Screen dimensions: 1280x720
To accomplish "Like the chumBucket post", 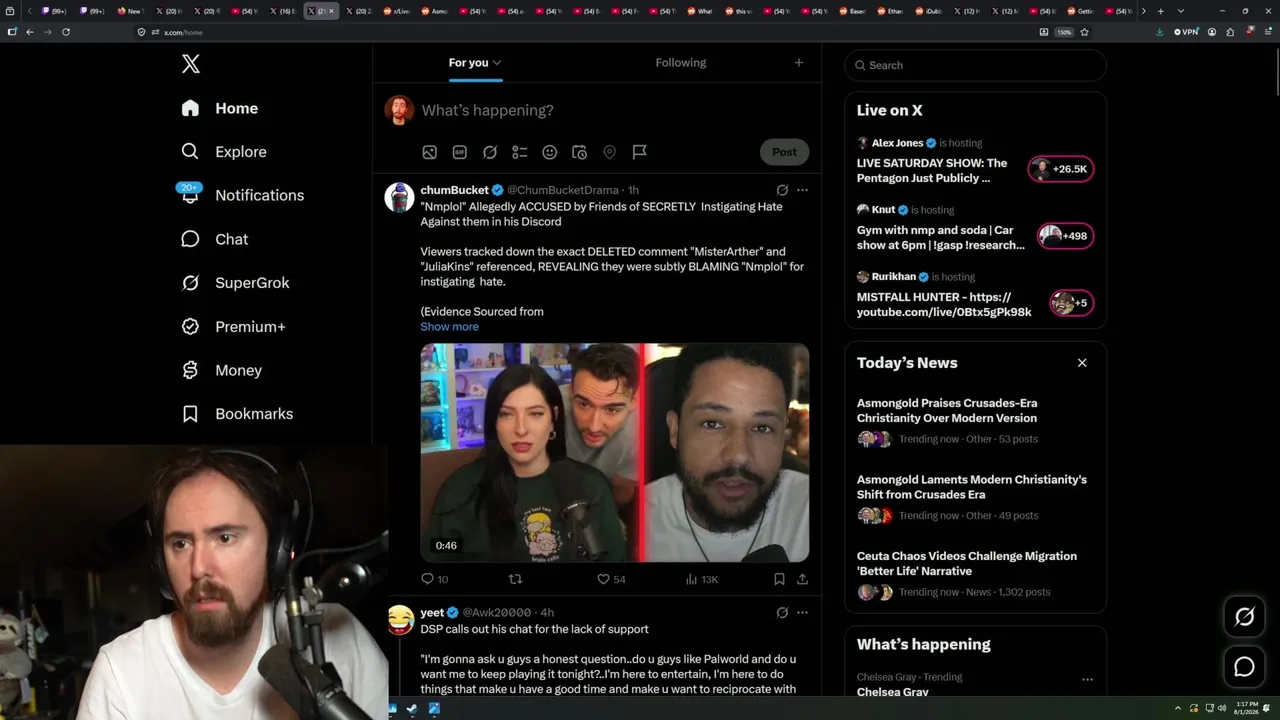I will [x=611, y=579].
